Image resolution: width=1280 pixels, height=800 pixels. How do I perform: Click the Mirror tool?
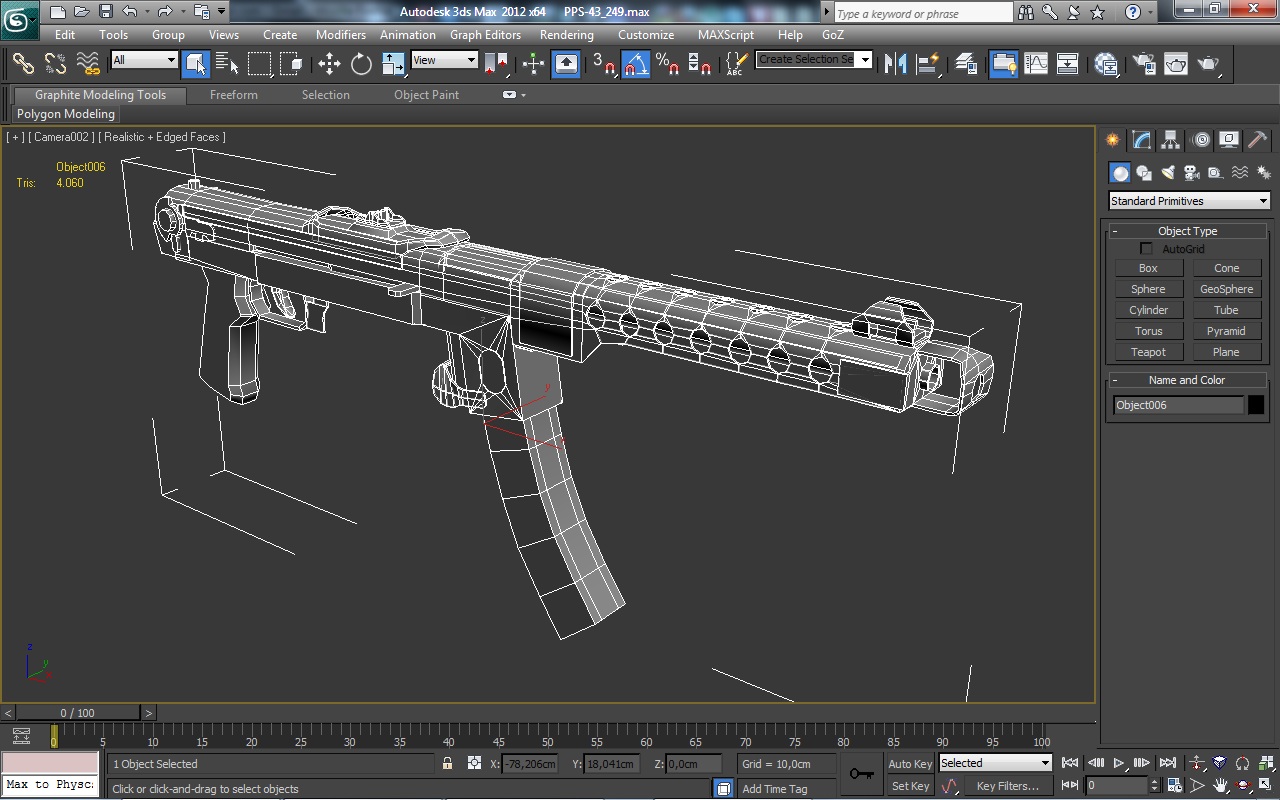pos(896,63)
